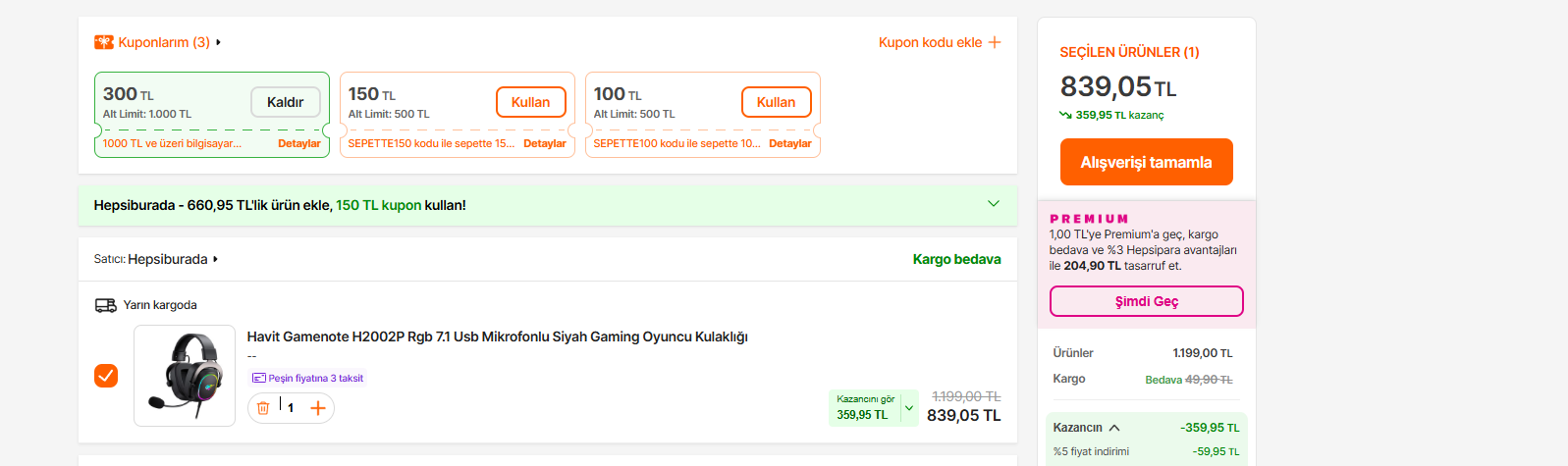Viewport: 1568px width, 466px height.
Task: Click the plus icon beside Kupon kodu ekle
Action: [x=995, y=42]
